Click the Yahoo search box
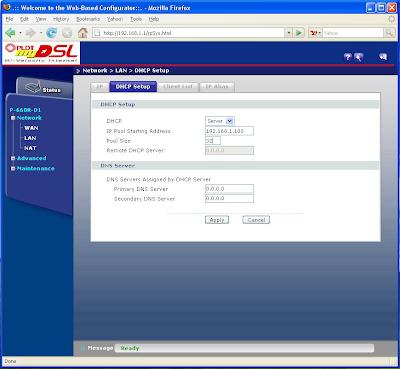This screenshot has width=400, height=369. point(353,33)
